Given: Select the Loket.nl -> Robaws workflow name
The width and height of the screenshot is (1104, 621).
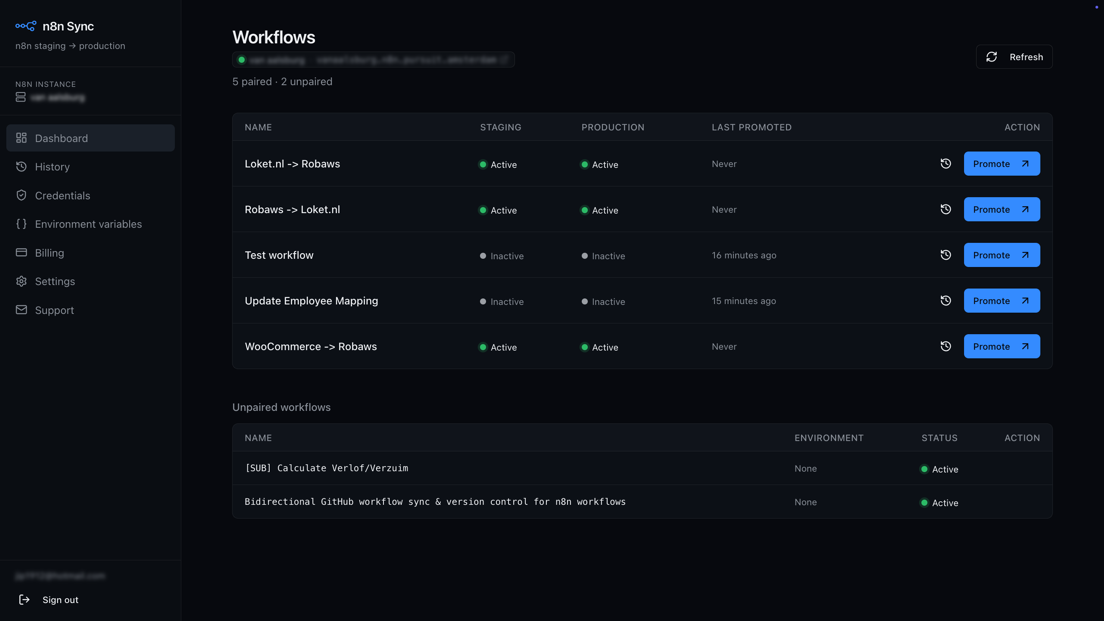Looking at the screenshot, I should (x=292, y=164).
